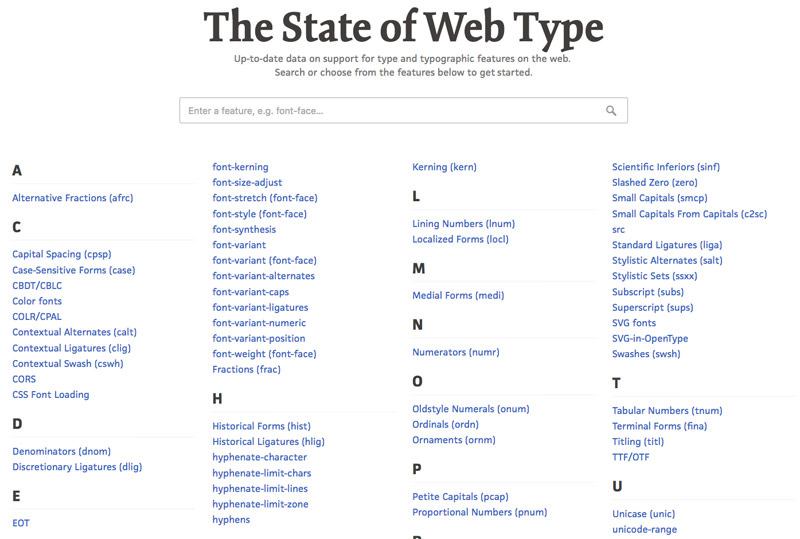Click the hyphenate-limit-chars link
The height and width of the screenshot is (539, 800).
pyautogui.click(x=261, y=473)
